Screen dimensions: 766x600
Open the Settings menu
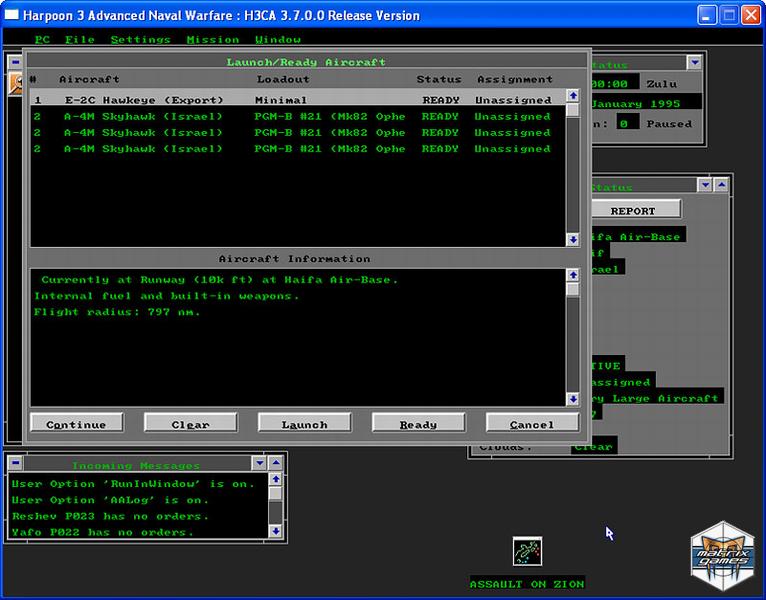(140, 39)
